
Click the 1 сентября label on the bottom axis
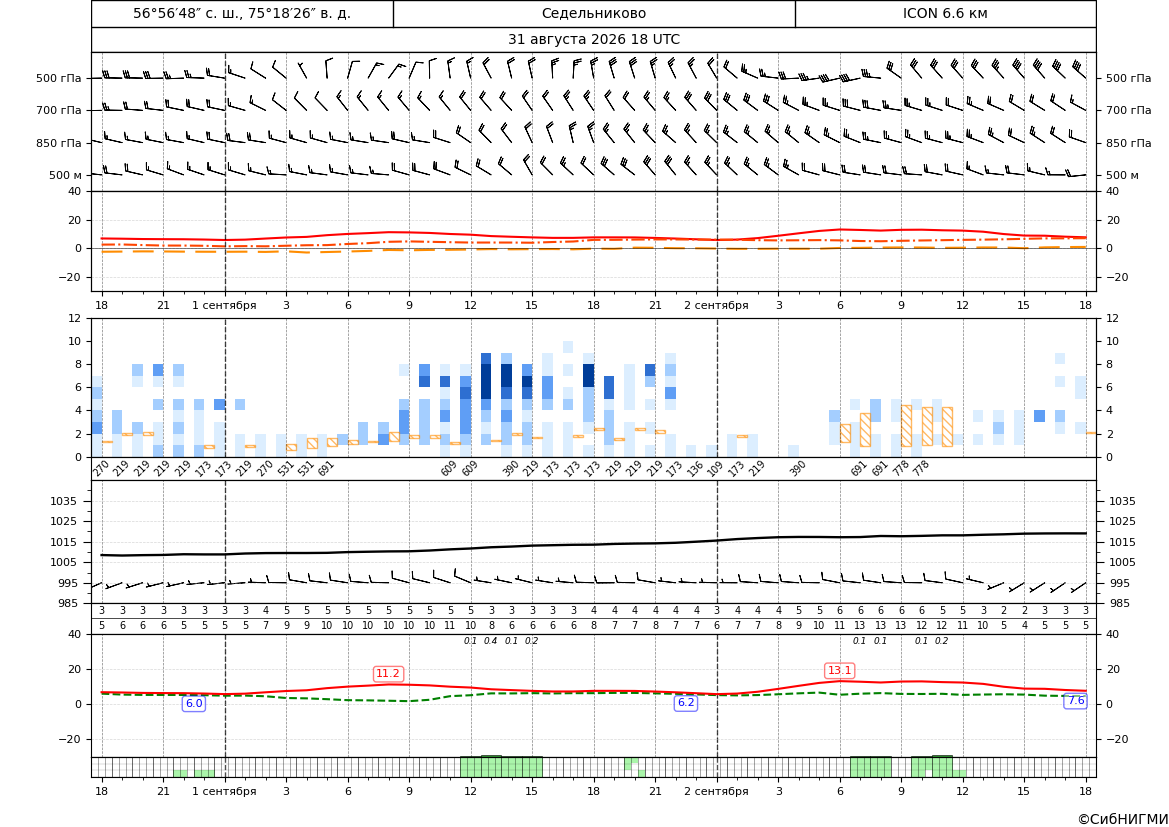coord(224,791)
